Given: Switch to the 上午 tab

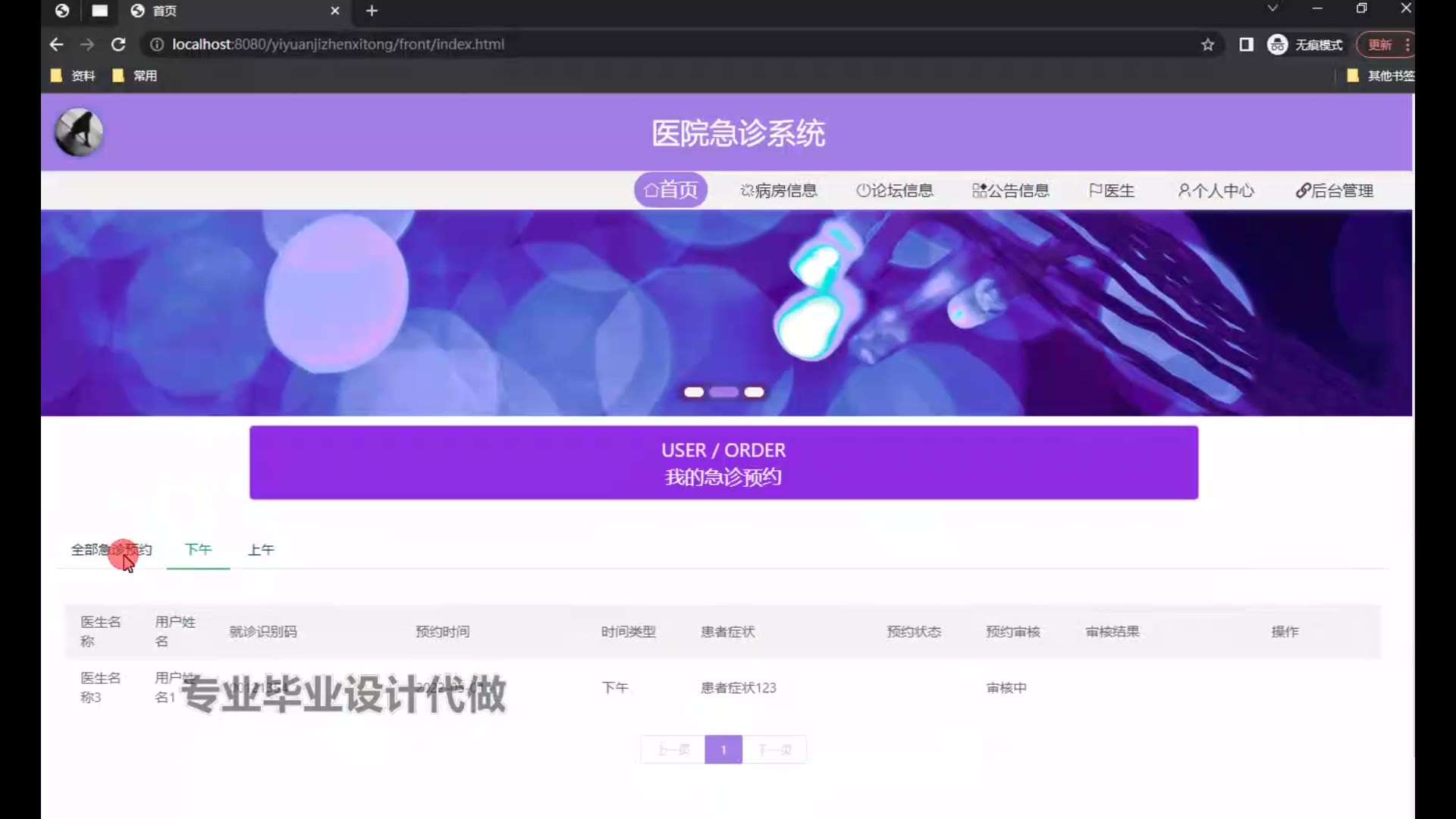Looking at the screenshot, I should pyautogui.click(x=261, y=550).
